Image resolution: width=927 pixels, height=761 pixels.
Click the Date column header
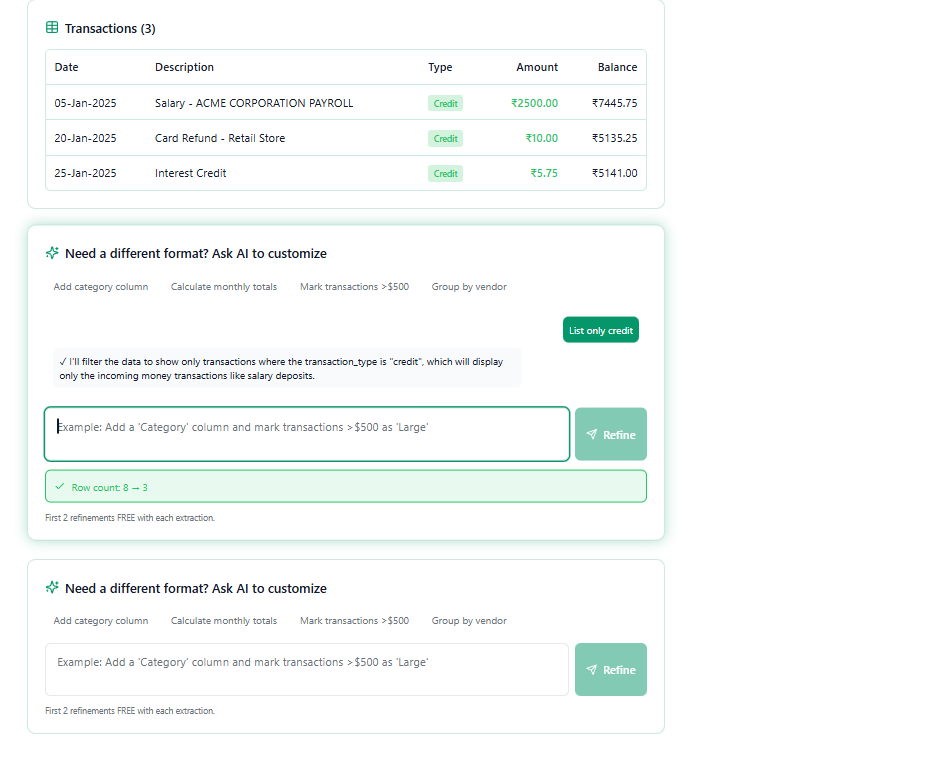[x=66, y=67]
